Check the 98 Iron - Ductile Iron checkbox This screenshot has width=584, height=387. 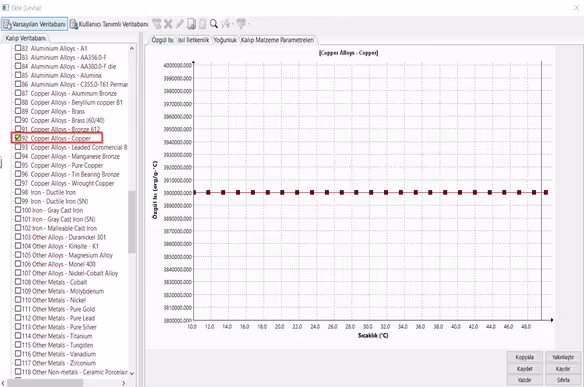tap(18, 192)
